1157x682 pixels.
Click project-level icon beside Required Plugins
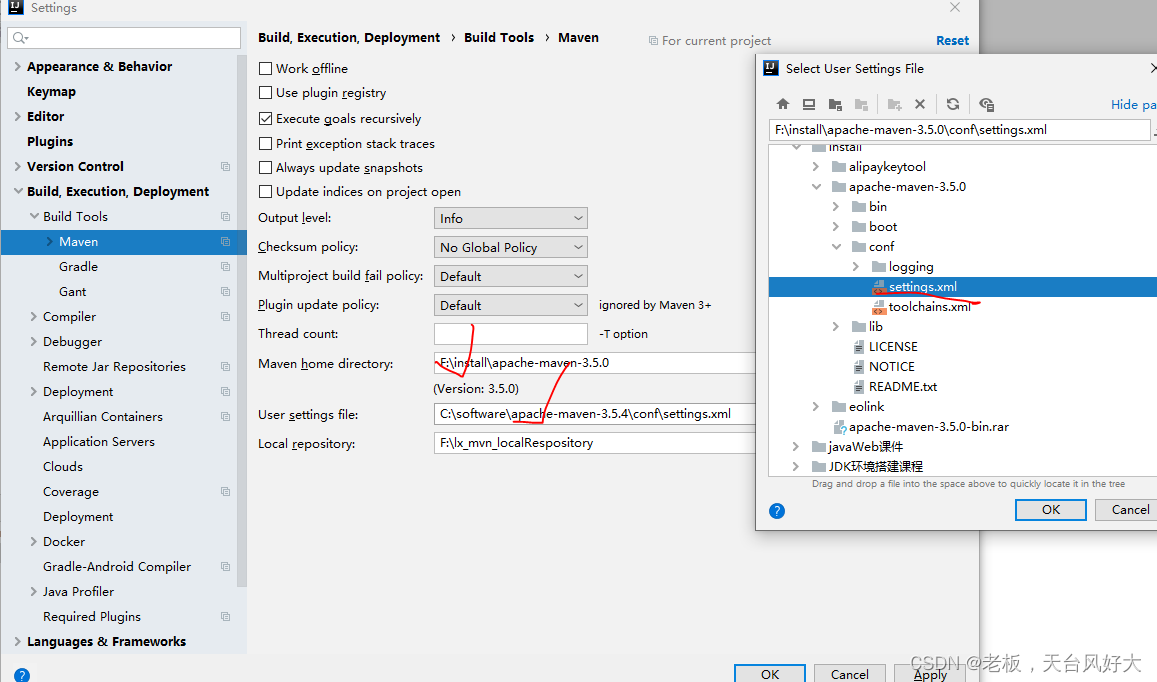click(226, 617)
